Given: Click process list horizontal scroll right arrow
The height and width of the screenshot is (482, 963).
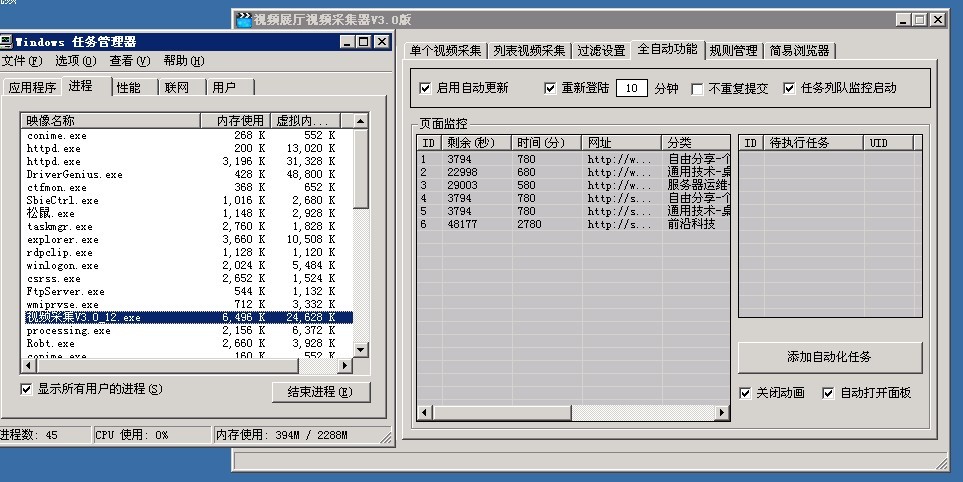Looking at the screenshot, I should (x=345, y=366).
